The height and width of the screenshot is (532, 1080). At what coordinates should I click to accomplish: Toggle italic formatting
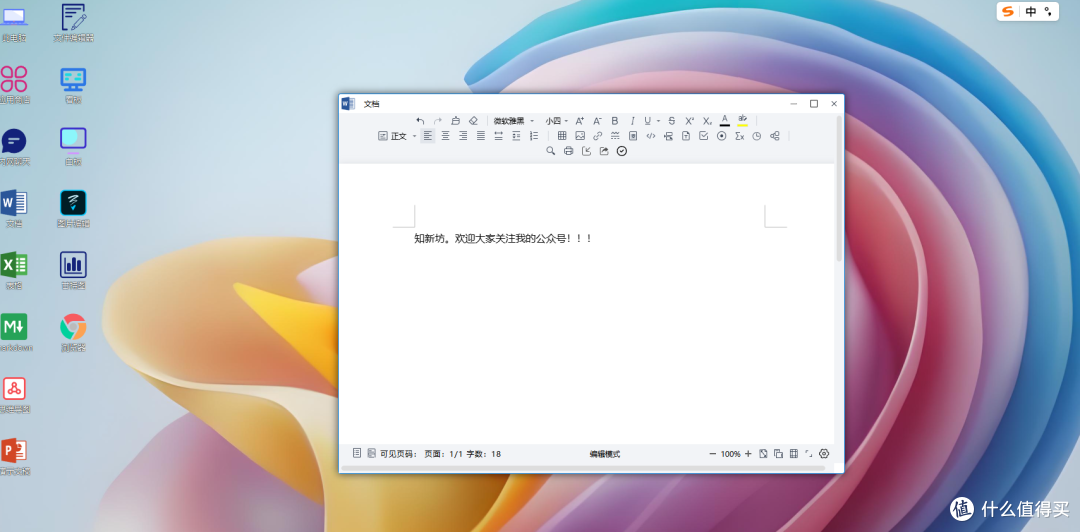coord(632,121)
